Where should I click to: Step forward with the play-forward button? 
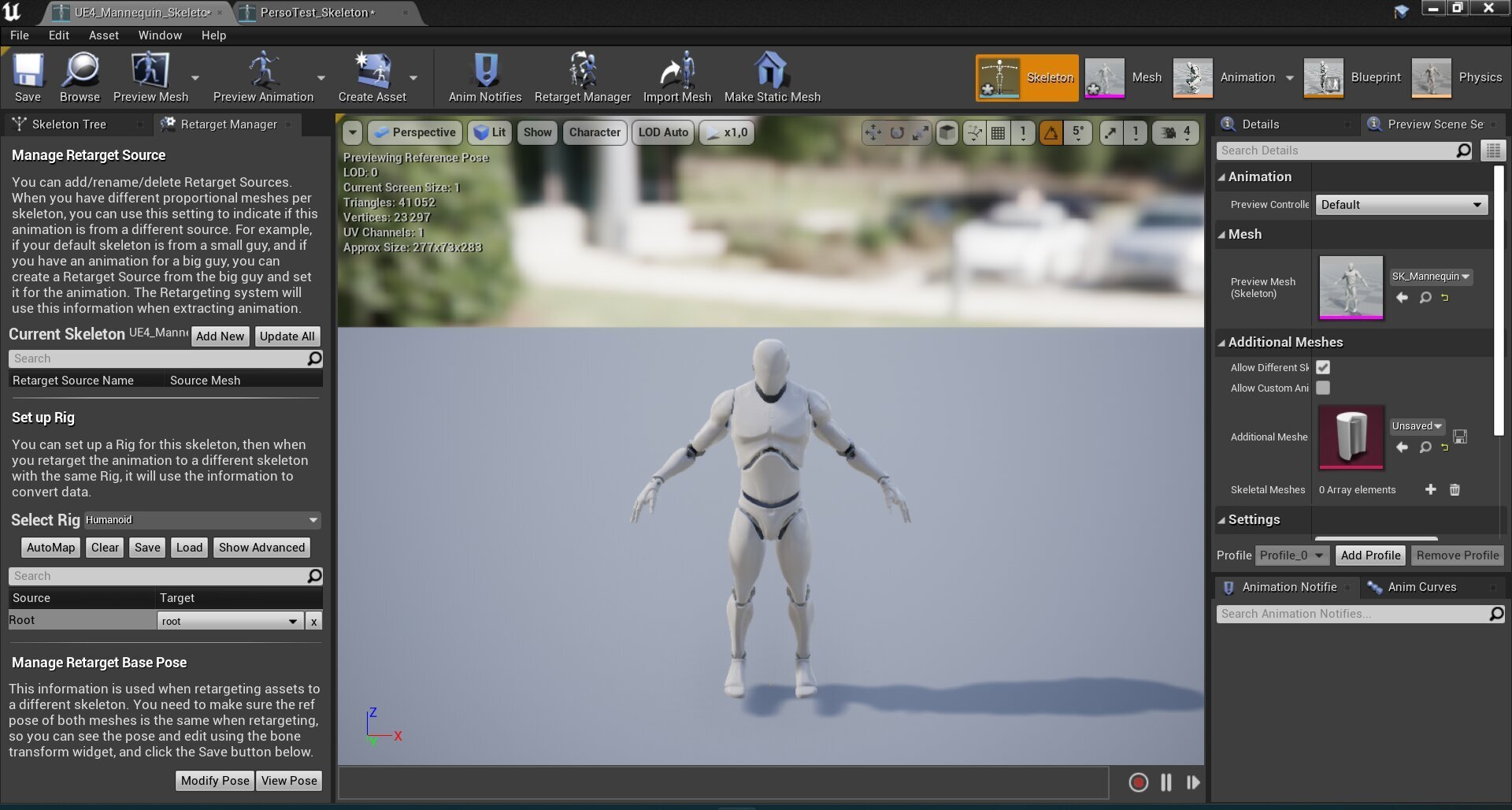[1193, 782]
